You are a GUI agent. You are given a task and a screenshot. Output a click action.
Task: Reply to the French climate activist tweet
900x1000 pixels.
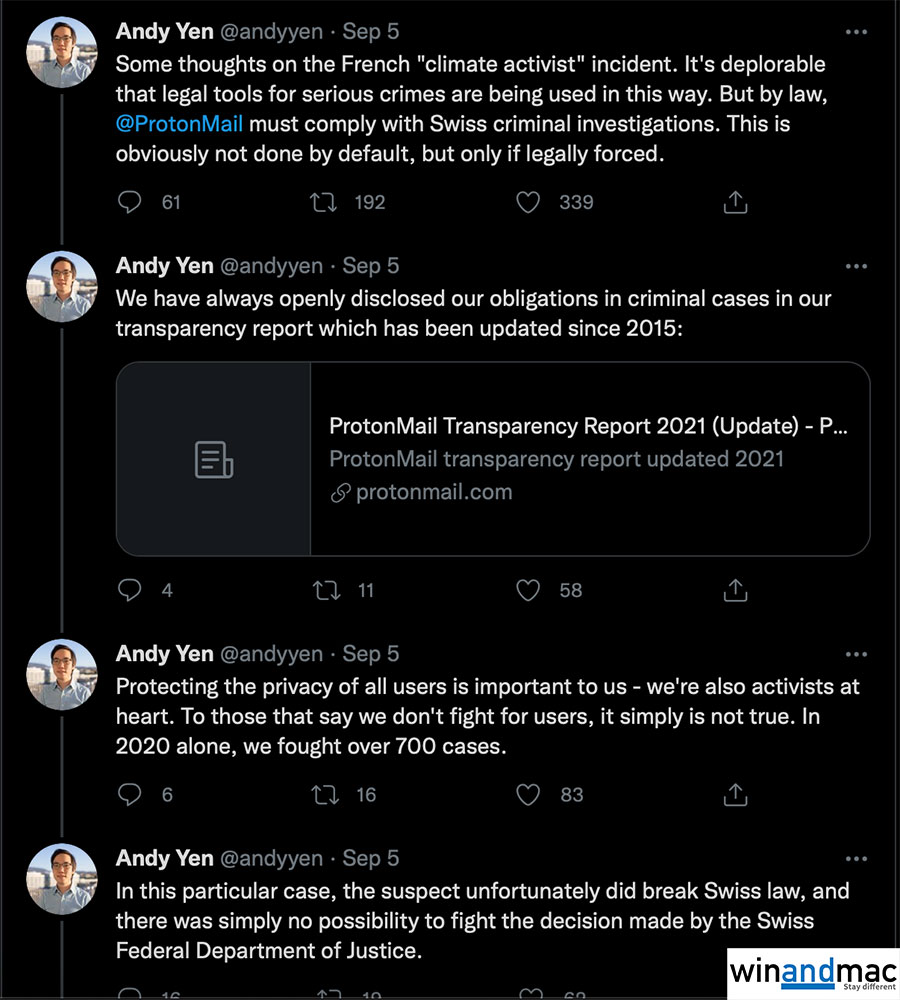pyautogui.click(x=130, y=202)
